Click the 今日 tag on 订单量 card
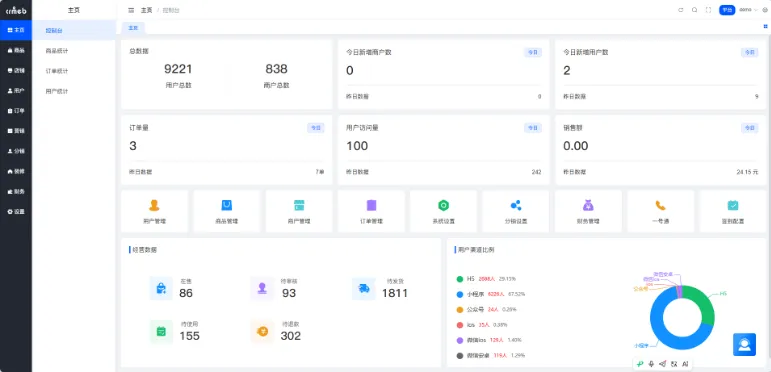Screen dimensions: 771x372 316,128
